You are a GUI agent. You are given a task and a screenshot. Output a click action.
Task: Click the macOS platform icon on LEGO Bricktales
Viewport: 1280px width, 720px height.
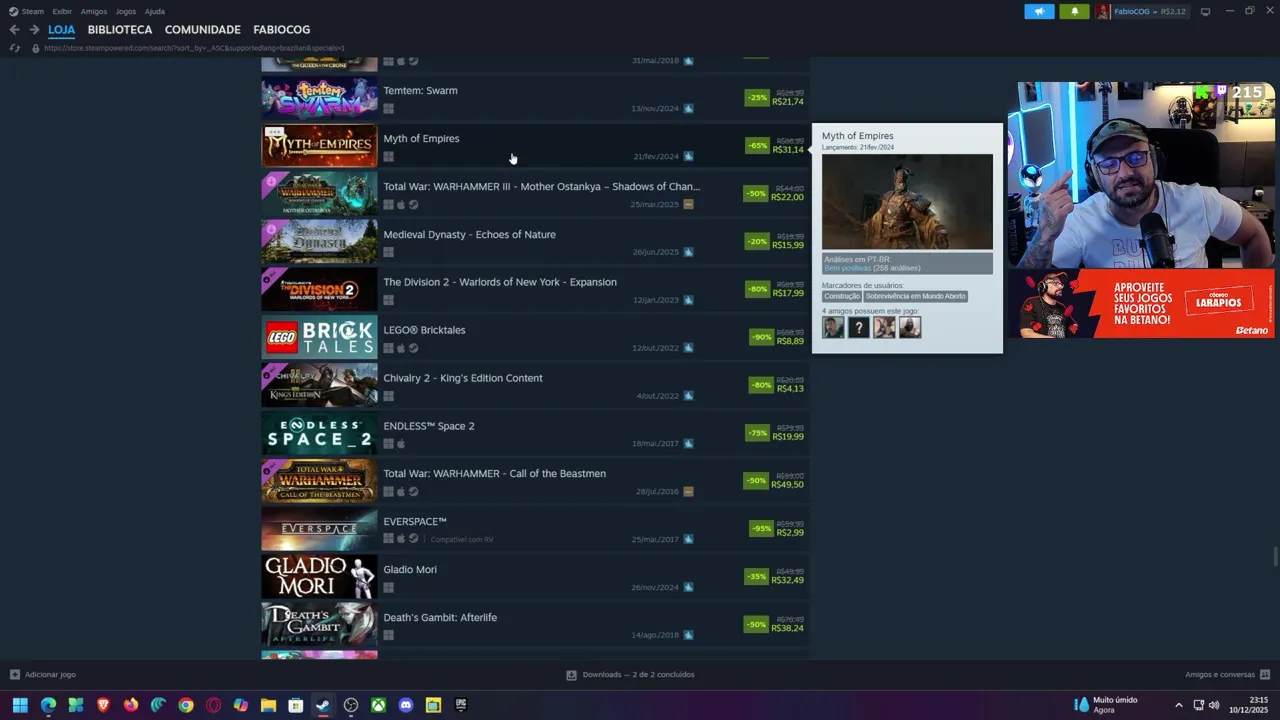[401, 348]
